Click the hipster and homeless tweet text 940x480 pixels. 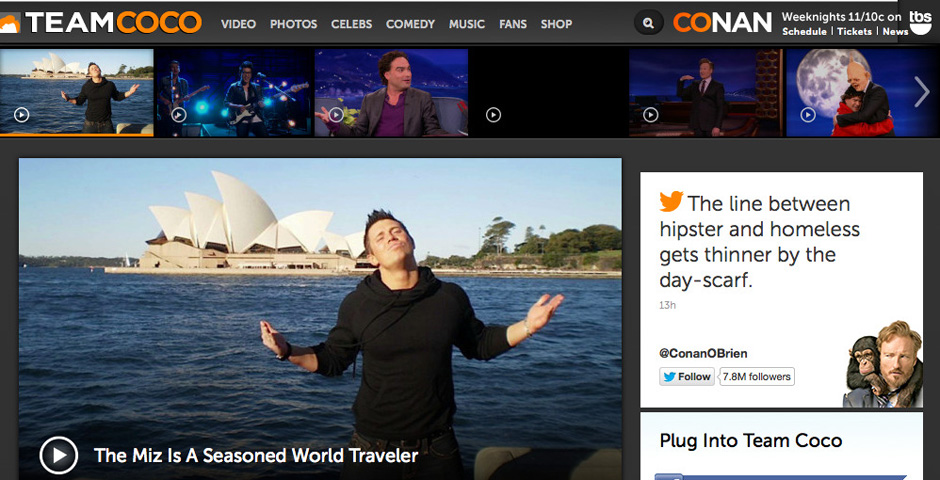[x=760, y=241]
